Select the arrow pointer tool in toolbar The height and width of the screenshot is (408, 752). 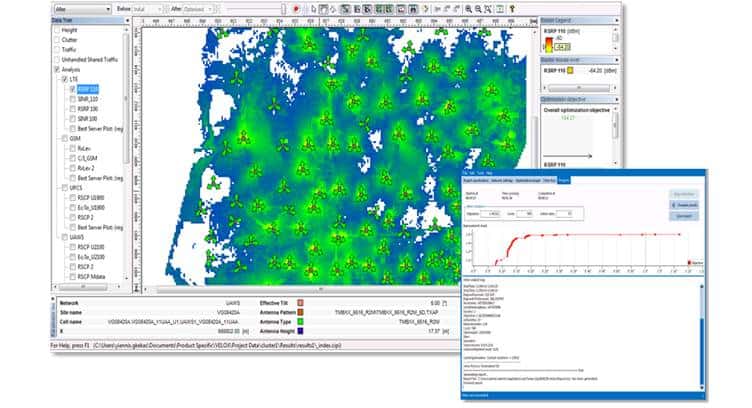(x=312, y=8)
